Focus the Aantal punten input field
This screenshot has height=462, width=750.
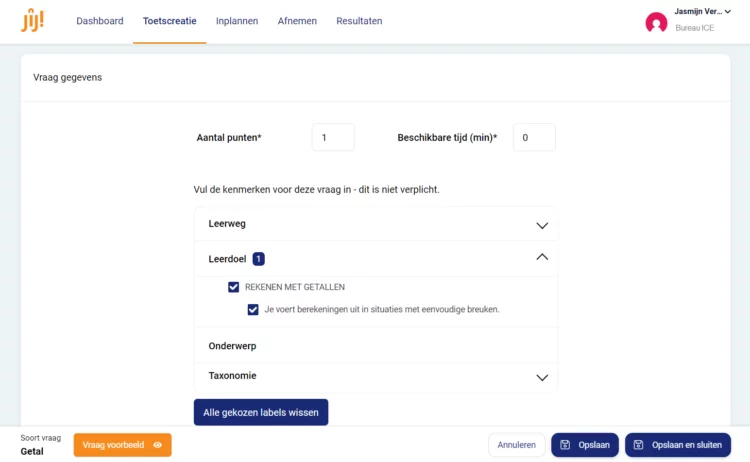tap(333, 137)
